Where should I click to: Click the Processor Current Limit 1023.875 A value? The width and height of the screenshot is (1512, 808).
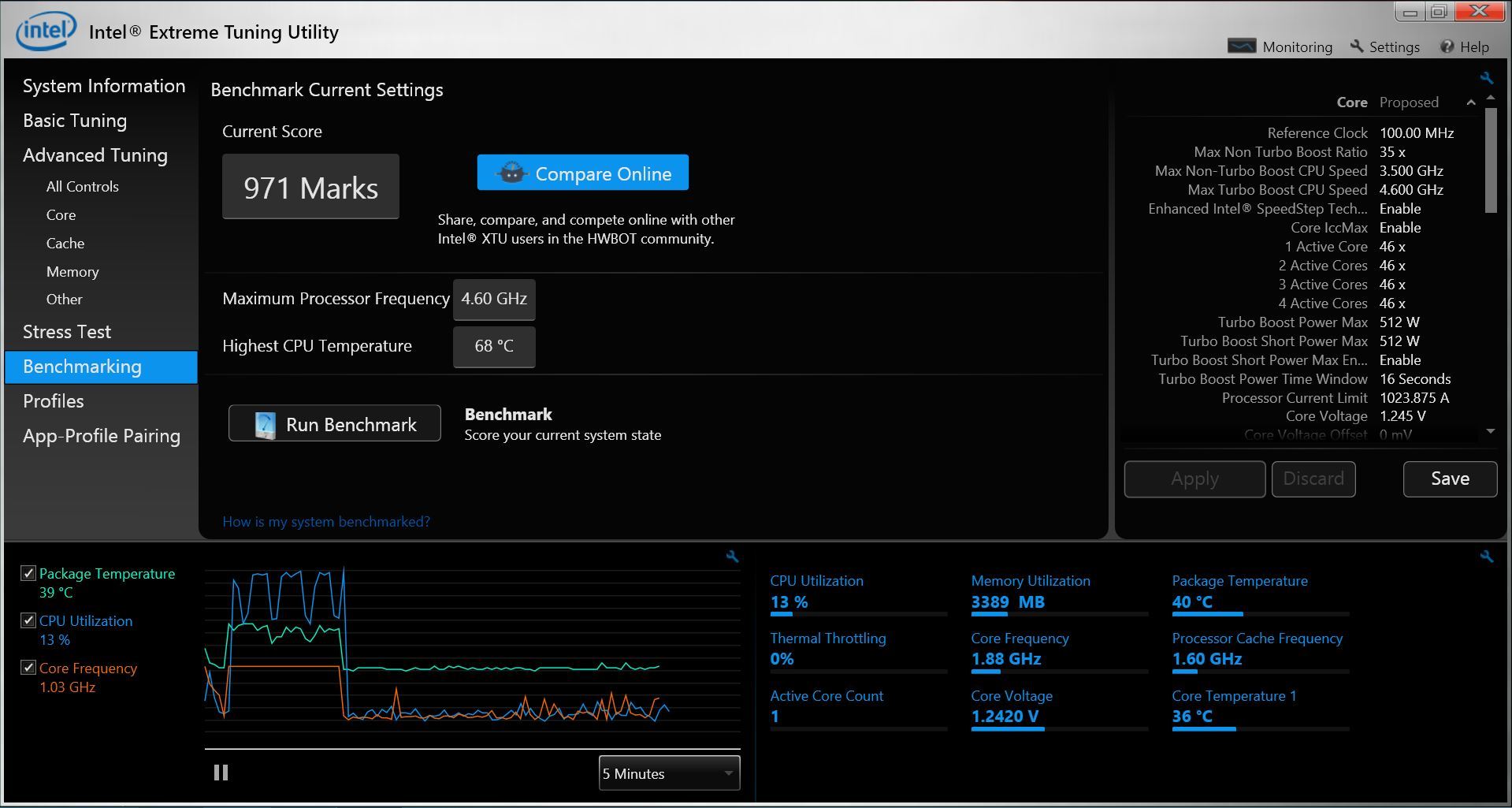1414,398
